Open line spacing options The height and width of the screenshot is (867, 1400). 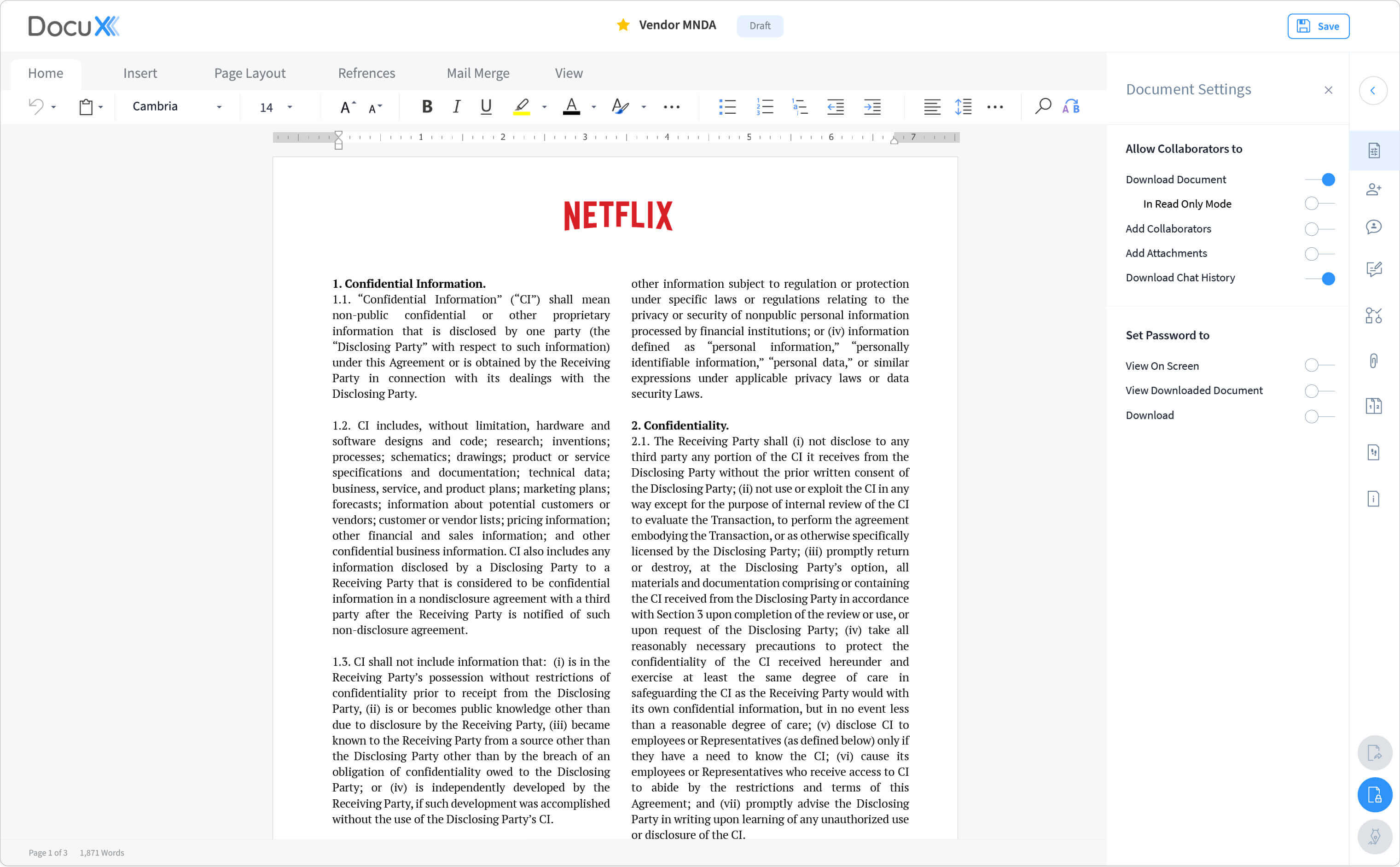(963, 107)
